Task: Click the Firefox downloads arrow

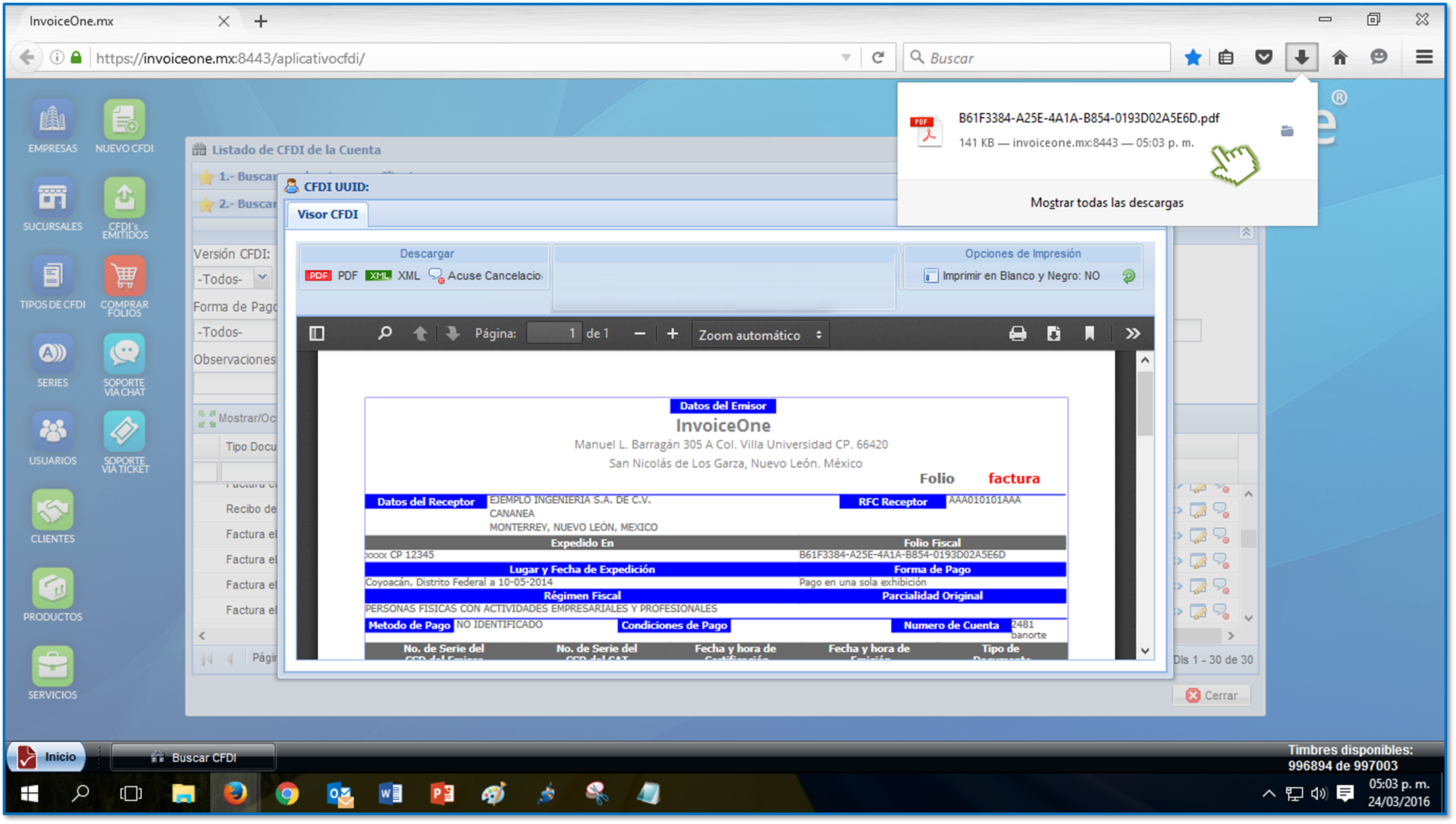Action: click(x=1301, y=57)
